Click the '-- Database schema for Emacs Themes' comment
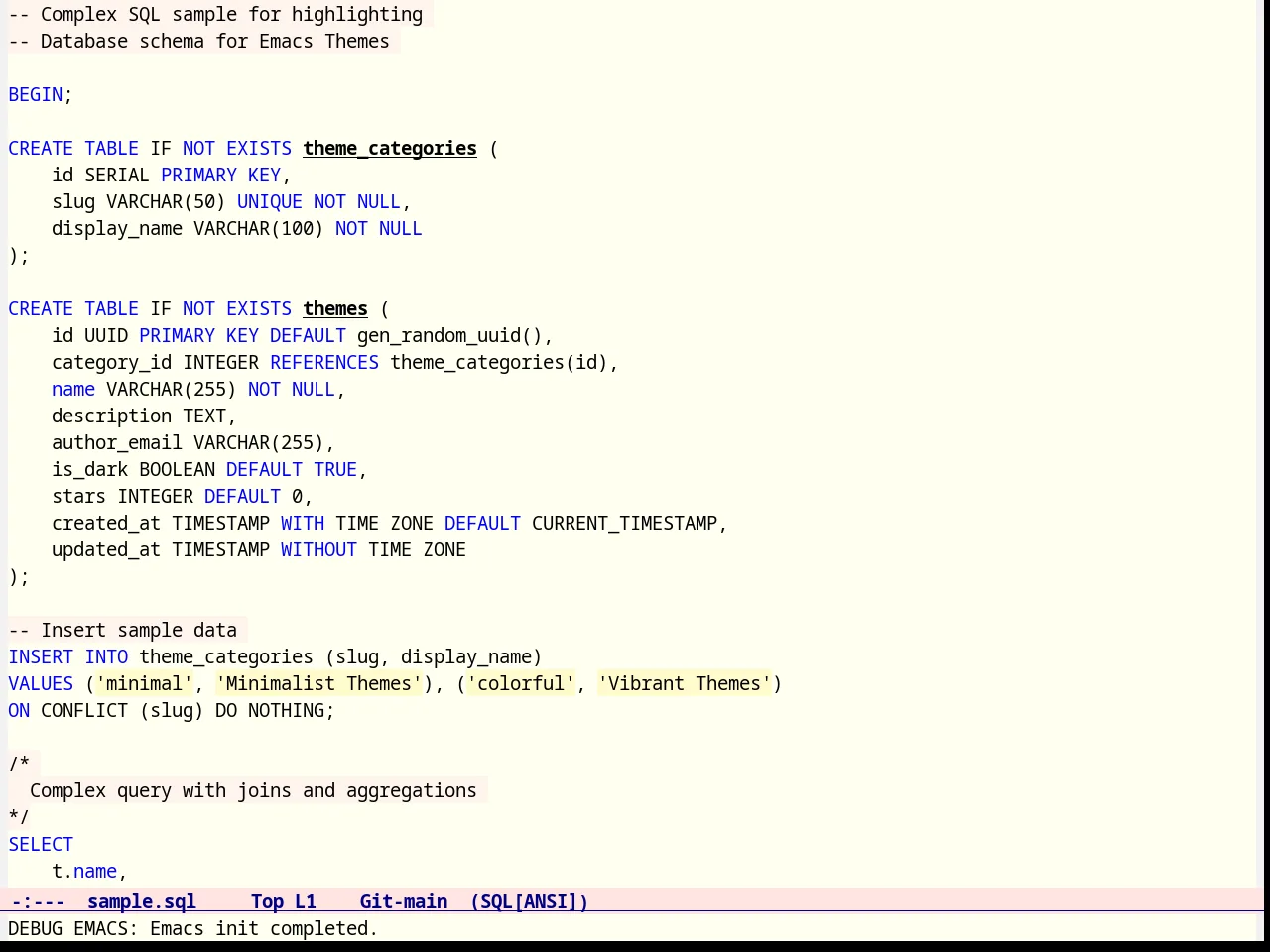The image size is (1270, 952). coord(198,41)
